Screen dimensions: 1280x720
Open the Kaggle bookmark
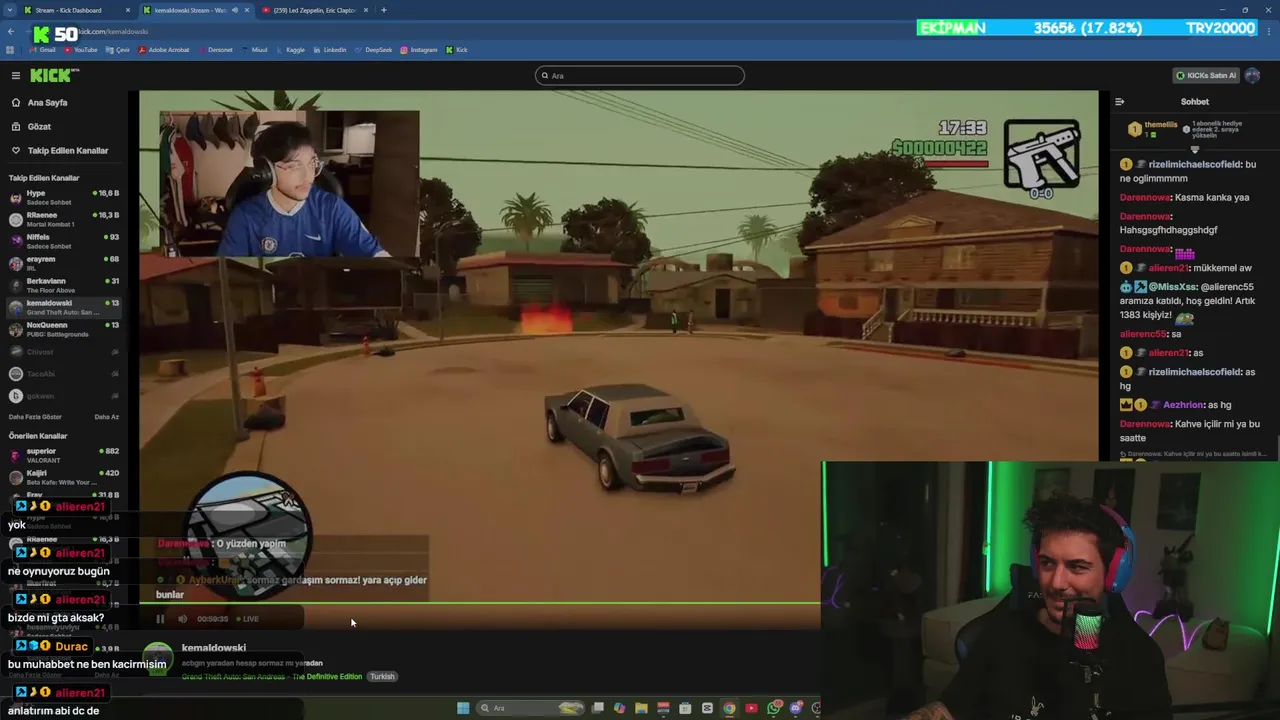click(x=290, y=50)
